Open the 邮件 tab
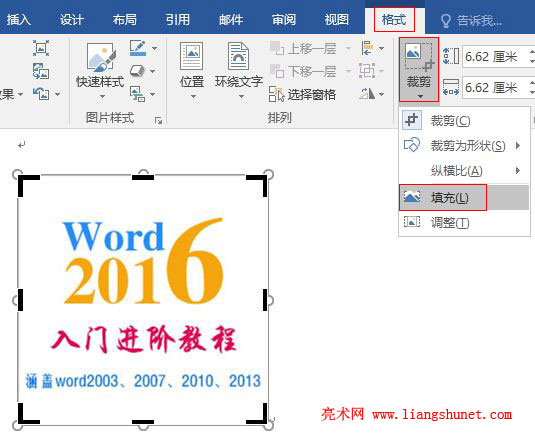535x439 pixels. click(231, 20)
